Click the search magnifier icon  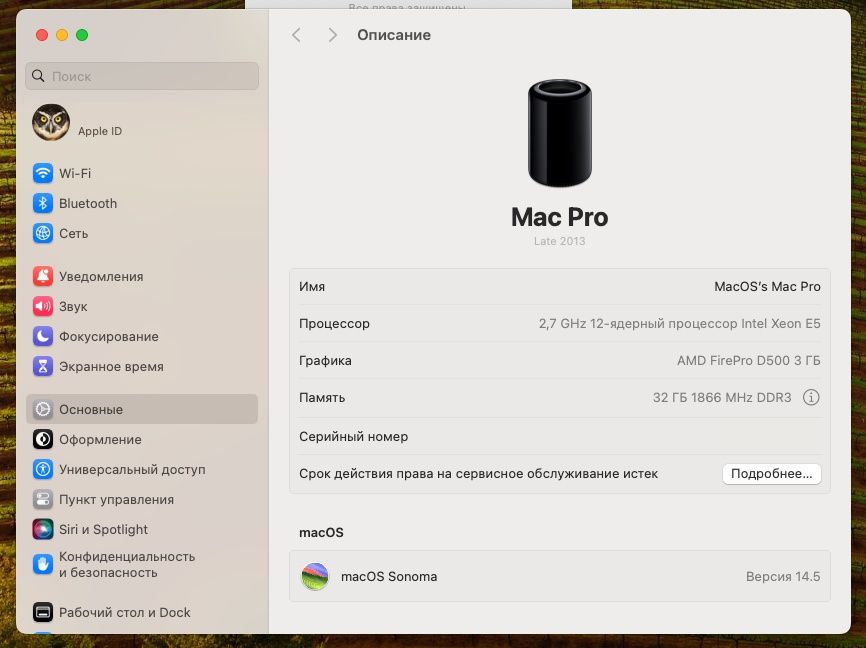point(38,76)
